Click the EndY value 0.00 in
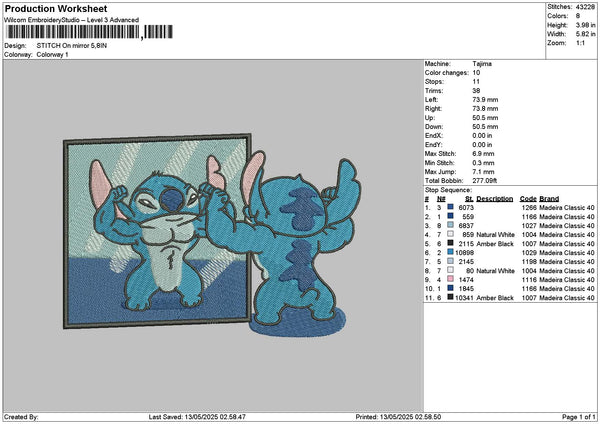The image size is (600, 424). click(483, 145)
